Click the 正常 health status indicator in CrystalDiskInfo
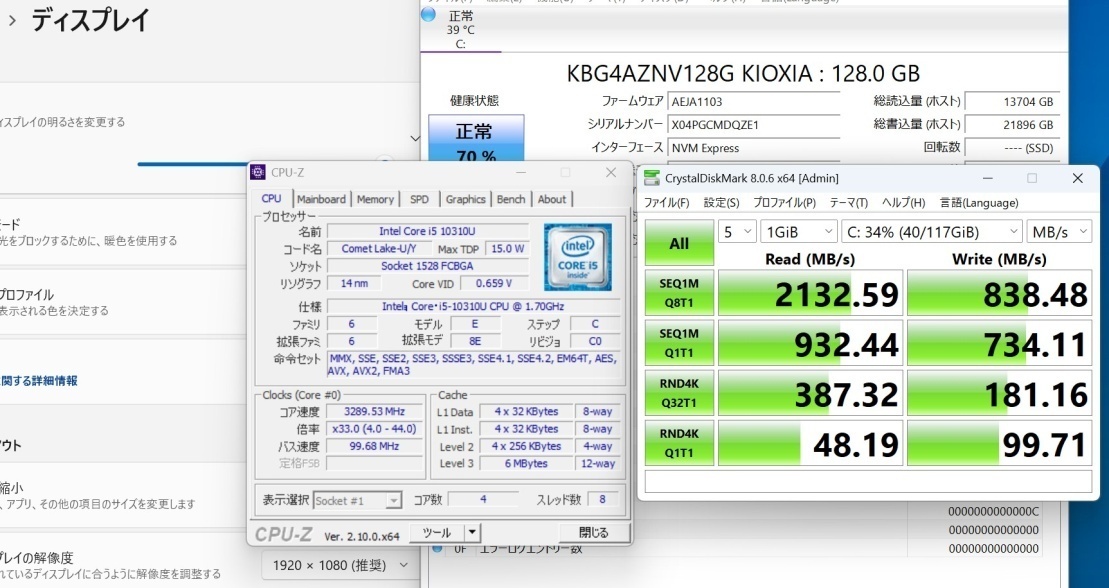This screenshot has width=1109, height=588. (x=477, y=133)
